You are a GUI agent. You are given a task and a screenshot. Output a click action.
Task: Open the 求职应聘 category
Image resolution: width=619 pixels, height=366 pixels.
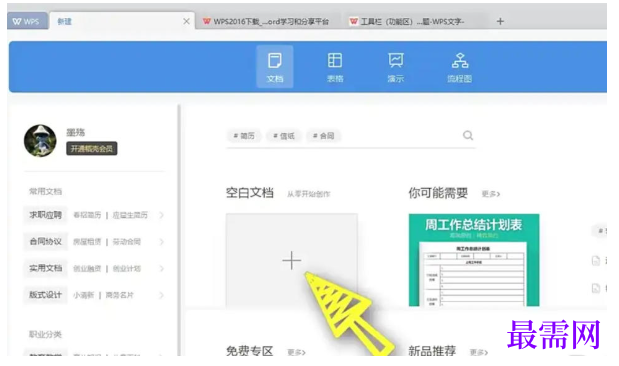[45, 215]
